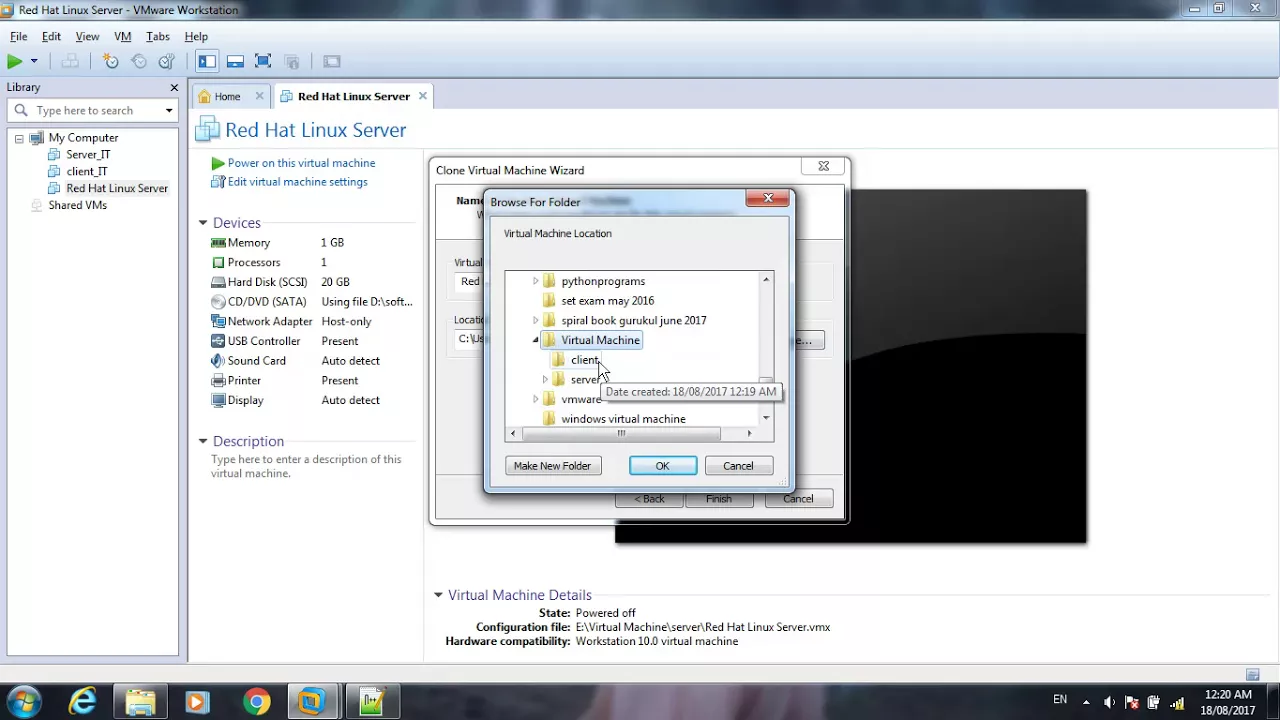1280x720 pixels.
Task: Expand the pythonprograms folder
Action: (x=536, y=281)
